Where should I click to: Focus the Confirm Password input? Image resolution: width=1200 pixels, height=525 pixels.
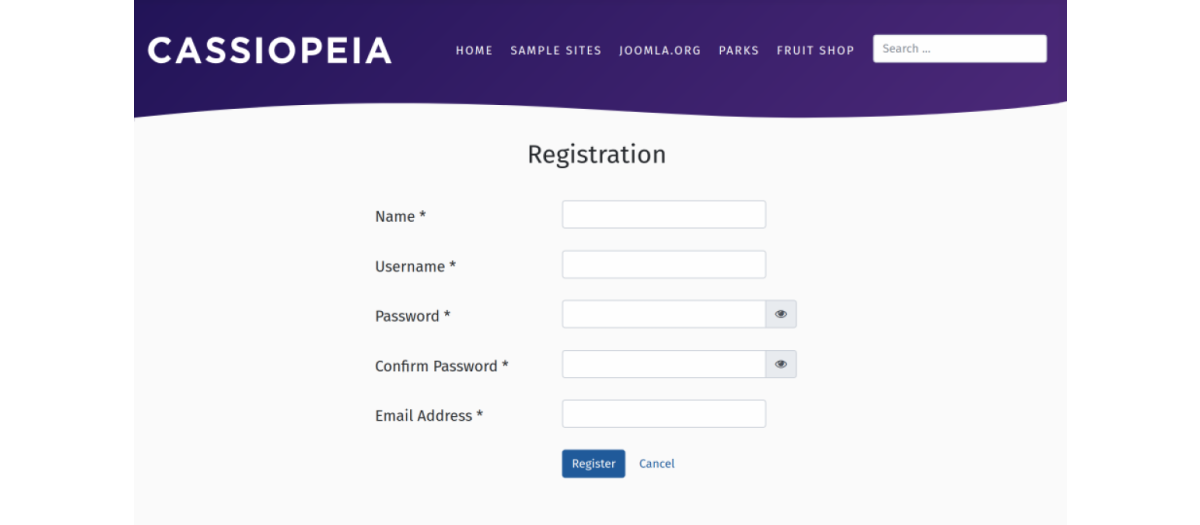[663, 364]
